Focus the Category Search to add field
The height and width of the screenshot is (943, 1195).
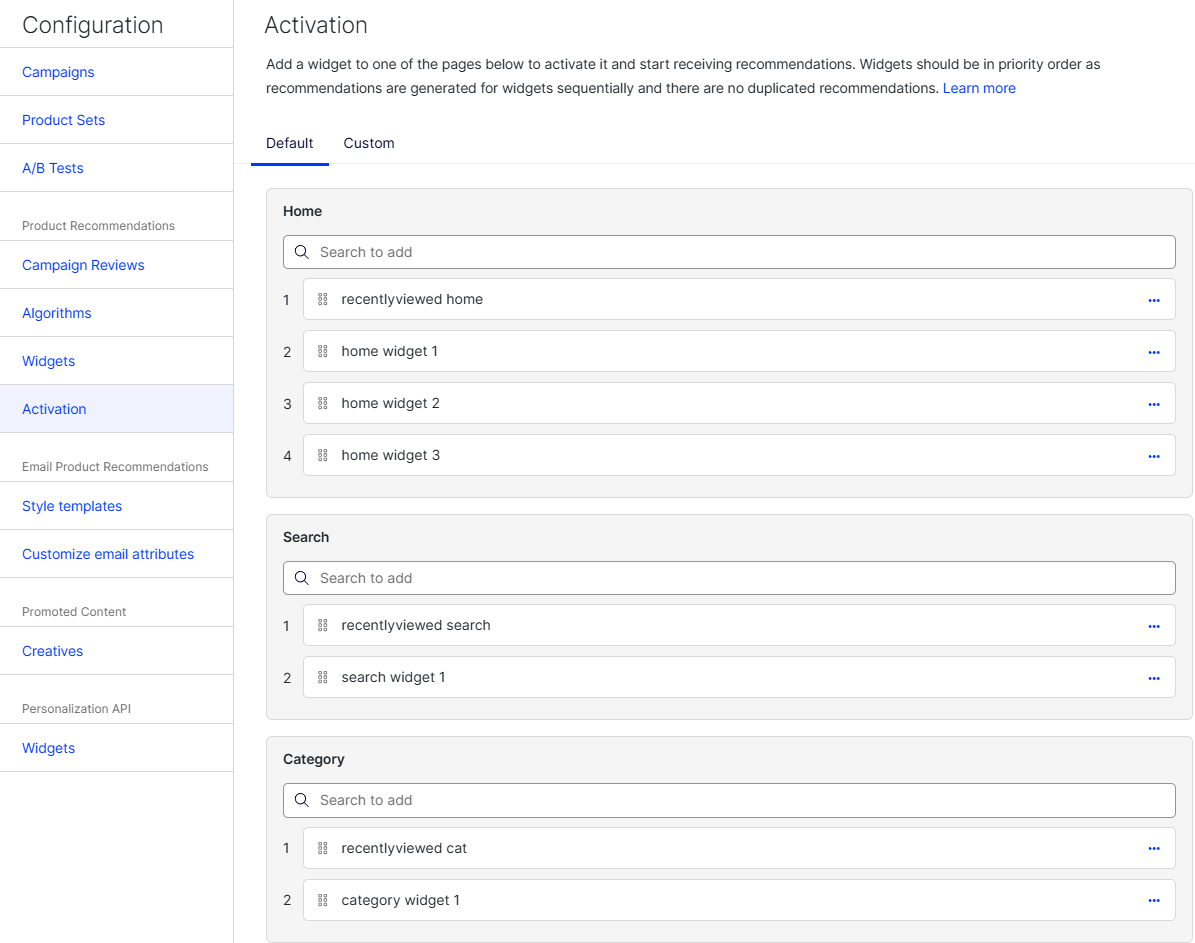(729, 800)
